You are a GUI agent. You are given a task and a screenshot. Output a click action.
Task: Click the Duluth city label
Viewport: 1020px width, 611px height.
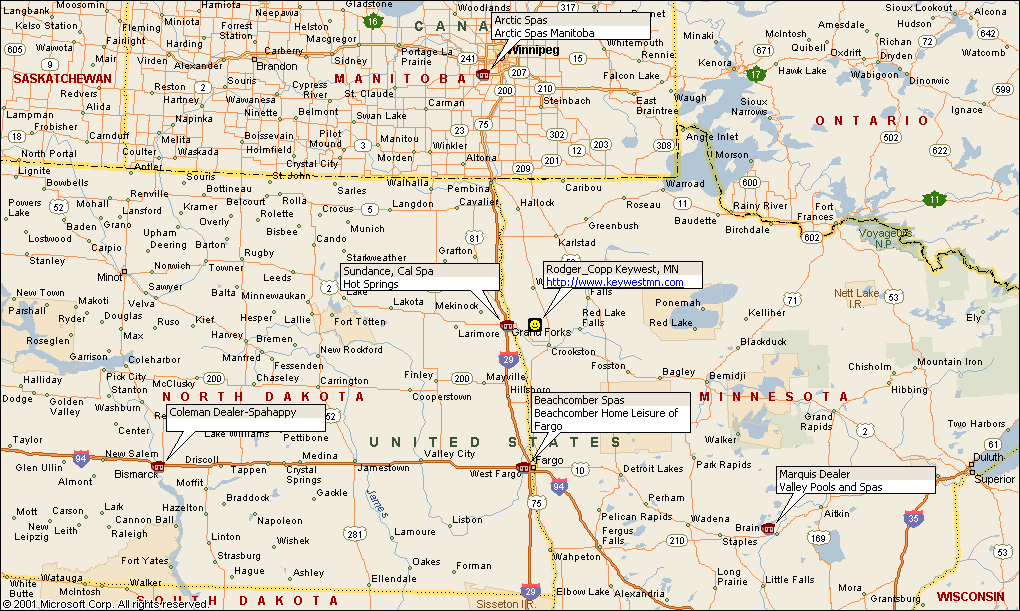pos(988,457)
